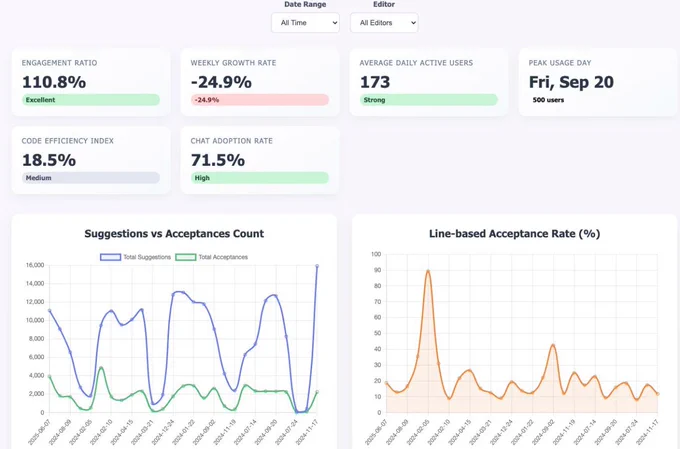Click the 500 users label

point(548,100)
